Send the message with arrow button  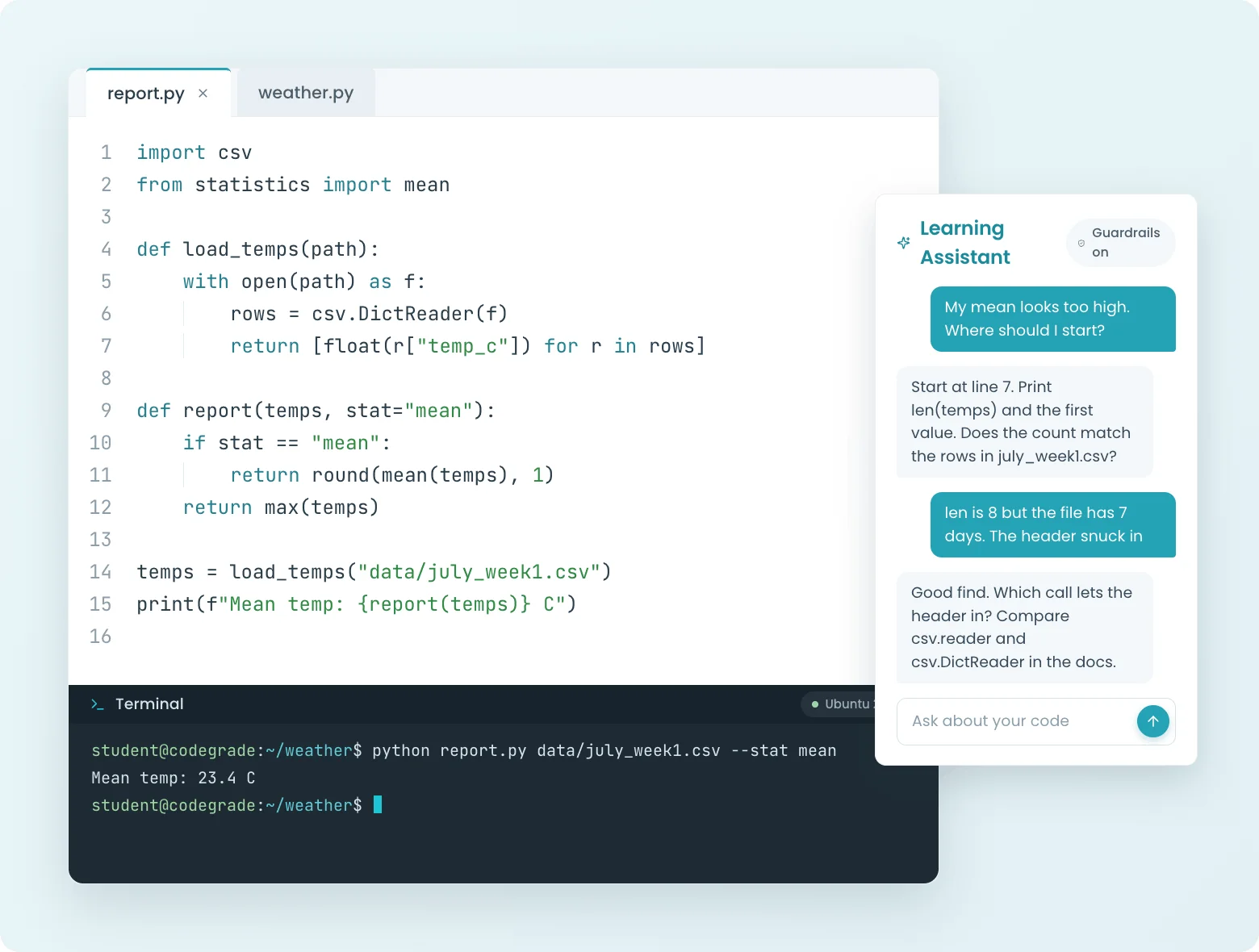click(1152, 721)
